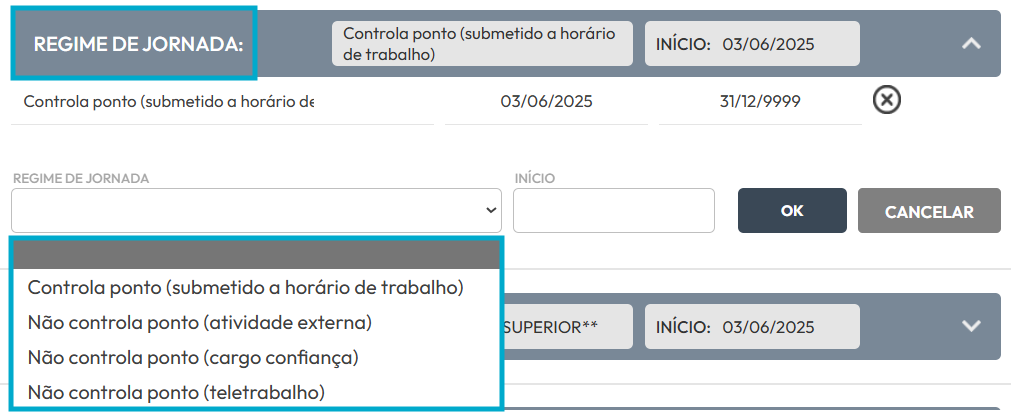
Task: Remove the Controla ponto row with the X icon
Action: pos(887,101)
